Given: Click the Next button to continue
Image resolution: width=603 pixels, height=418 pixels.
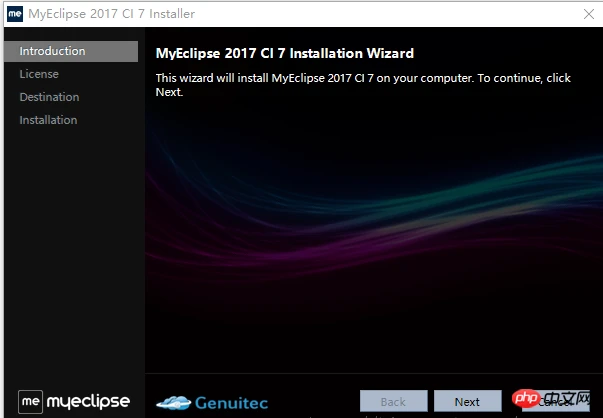Looking at the screenshot, I should (468, 401).
